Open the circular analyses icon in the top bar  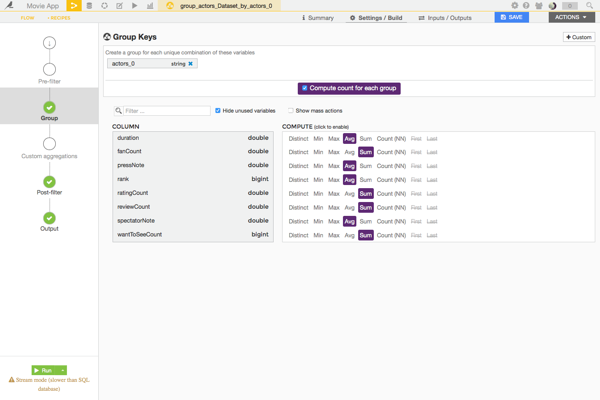(104, 6)
